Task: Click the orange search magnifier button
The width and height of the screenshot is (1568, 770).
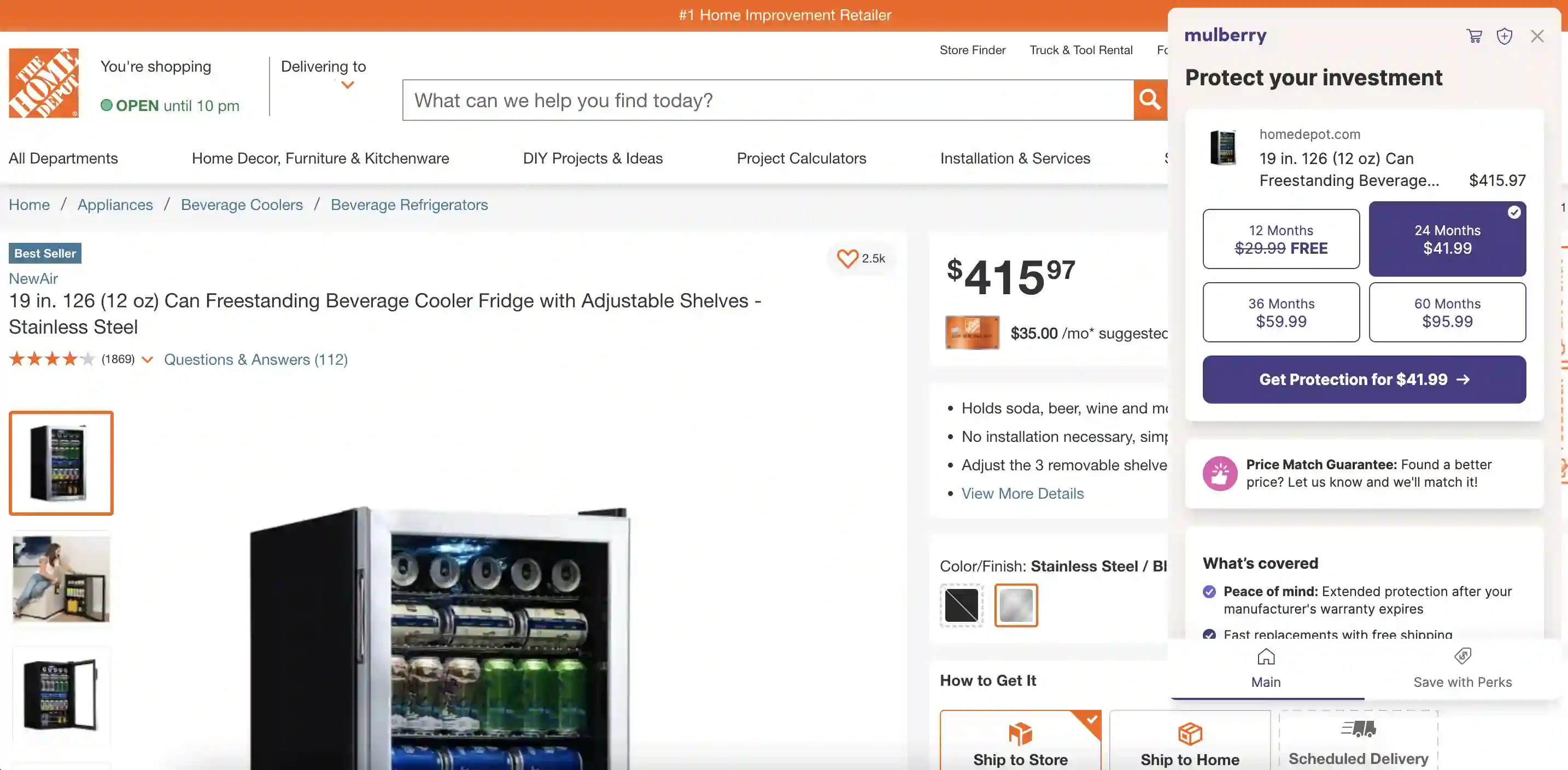Action: click(x=1150, y=100)
